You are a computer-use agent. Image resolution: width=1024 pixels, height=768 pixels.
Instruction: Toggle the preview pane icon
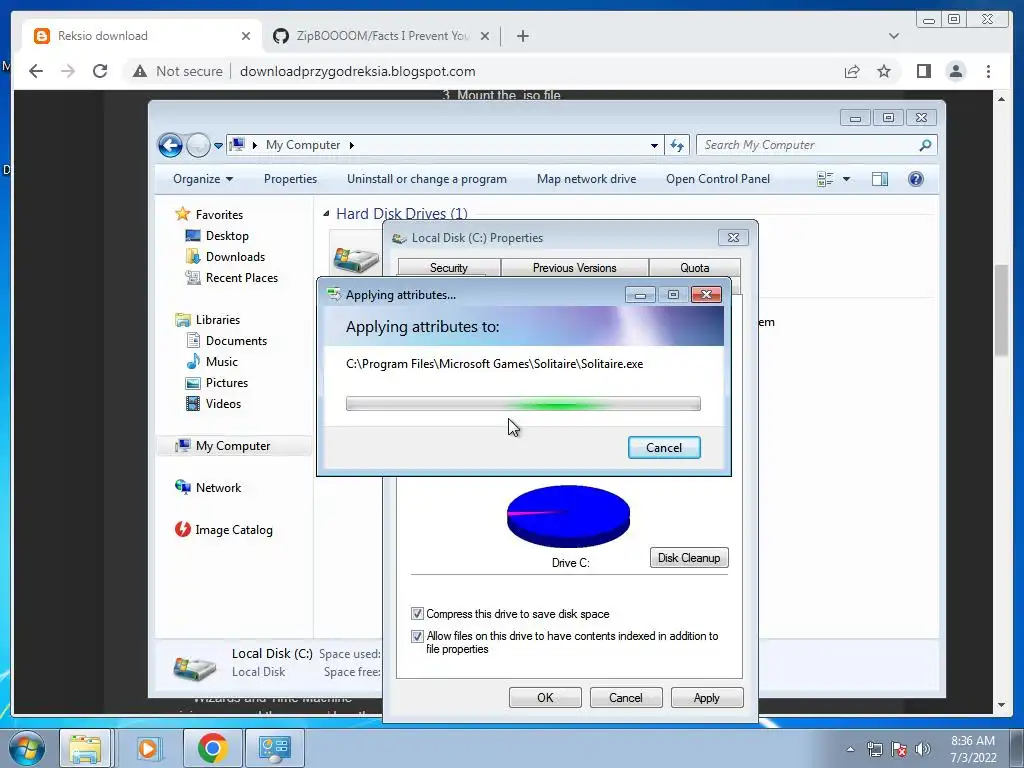[x=880, y=179]
